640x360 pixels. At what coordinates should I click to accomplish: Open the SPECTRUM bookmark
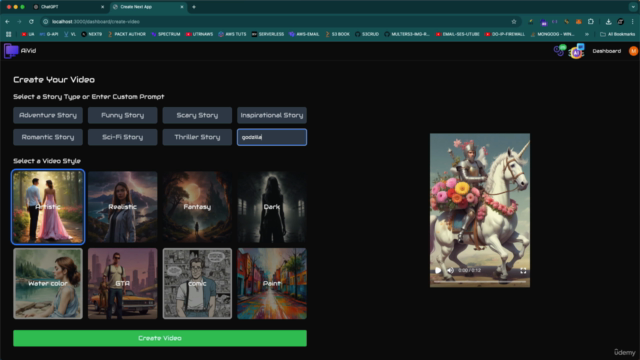(166, 34)
